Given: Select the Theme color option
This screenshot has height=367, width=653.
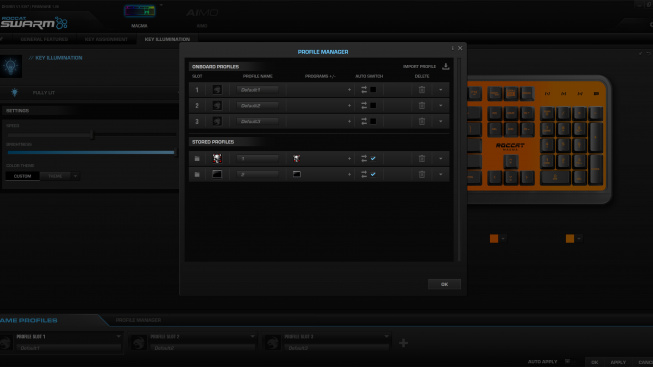Looking at the screenshot, I should (x=55, y=176).
